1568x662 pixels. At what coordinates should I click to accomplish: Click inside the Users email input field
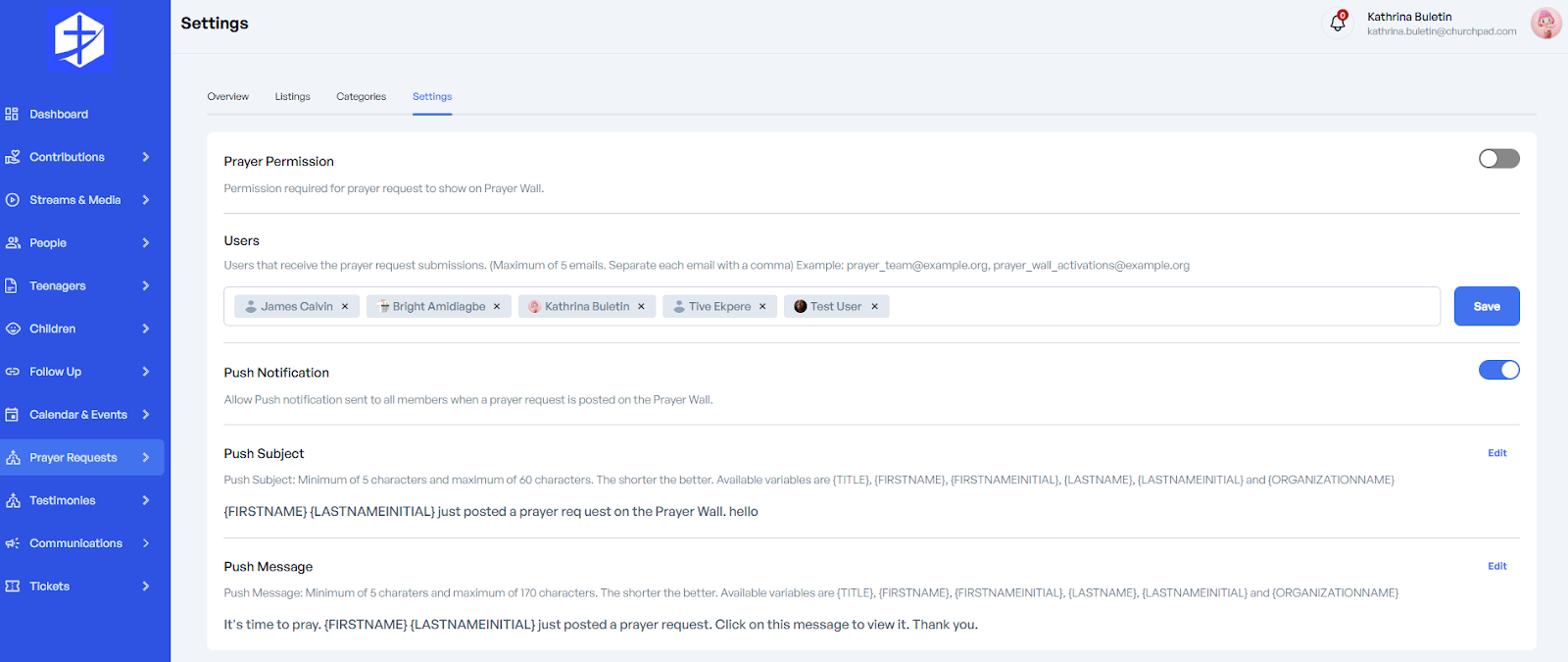(1156, 307)
